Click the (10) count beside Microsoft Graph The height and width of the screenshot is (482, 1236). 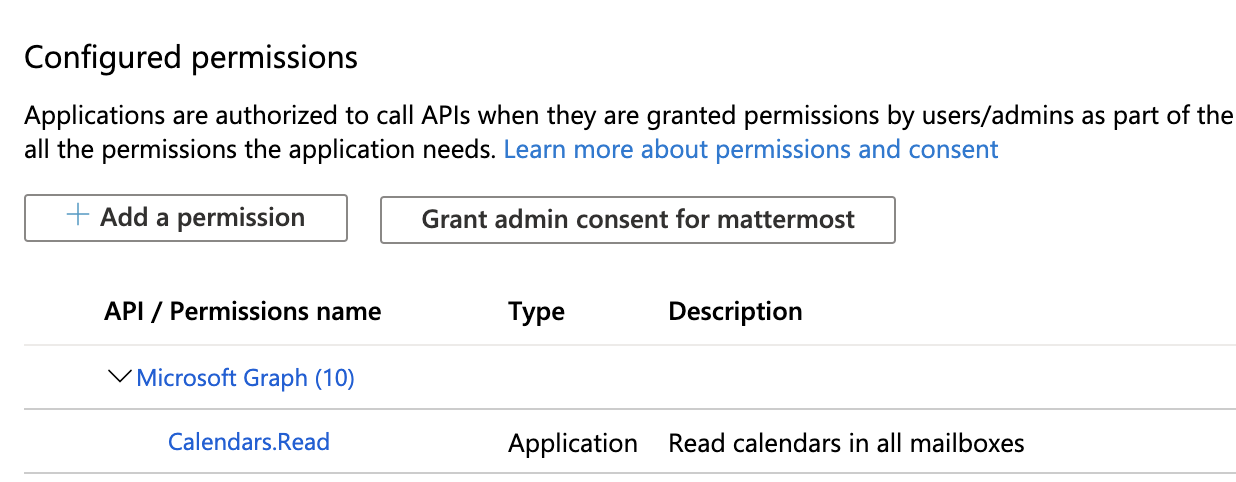tap(334, 378)
